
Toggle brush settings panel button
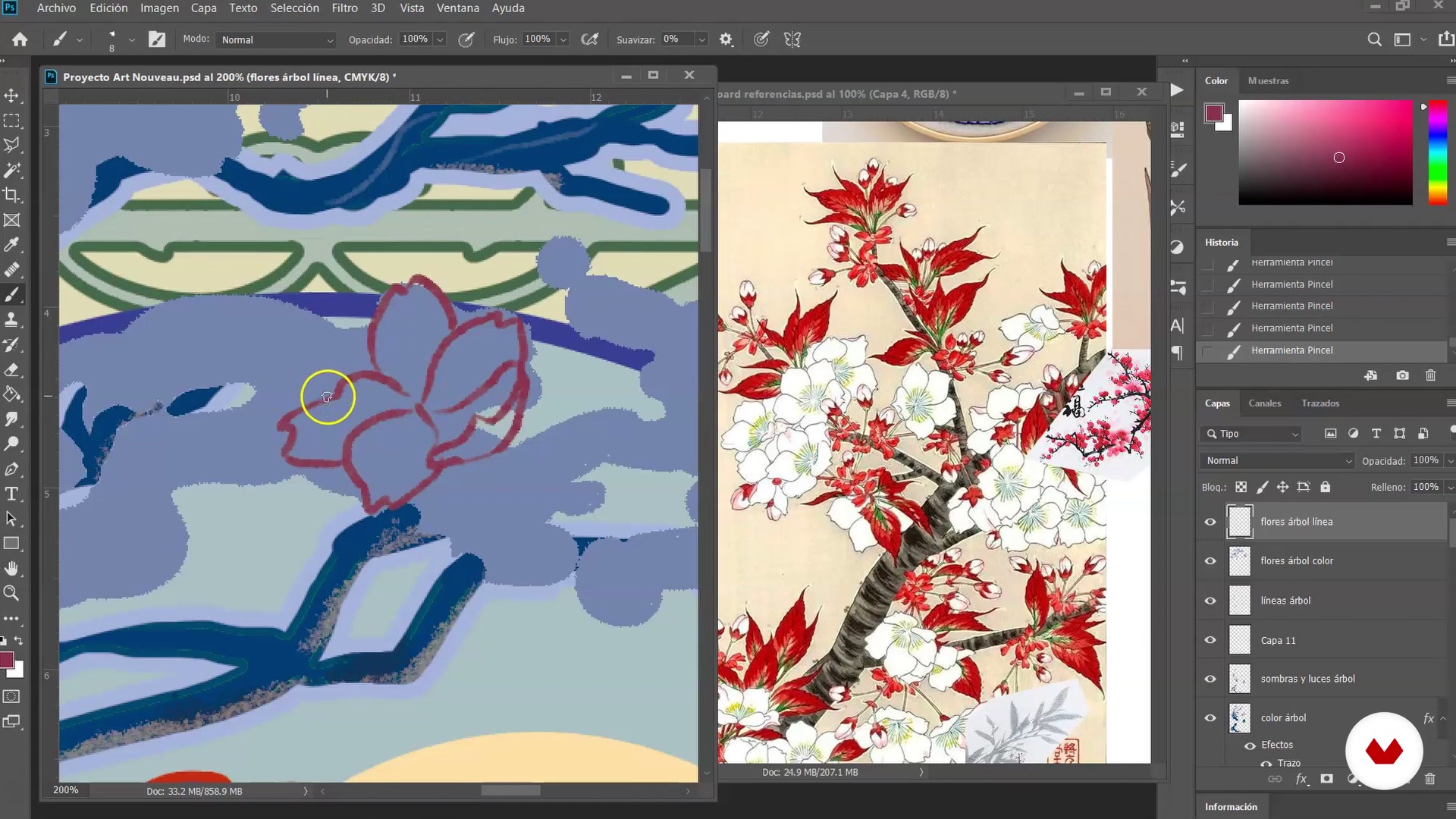pyautogui.click(x=157, y=39)
